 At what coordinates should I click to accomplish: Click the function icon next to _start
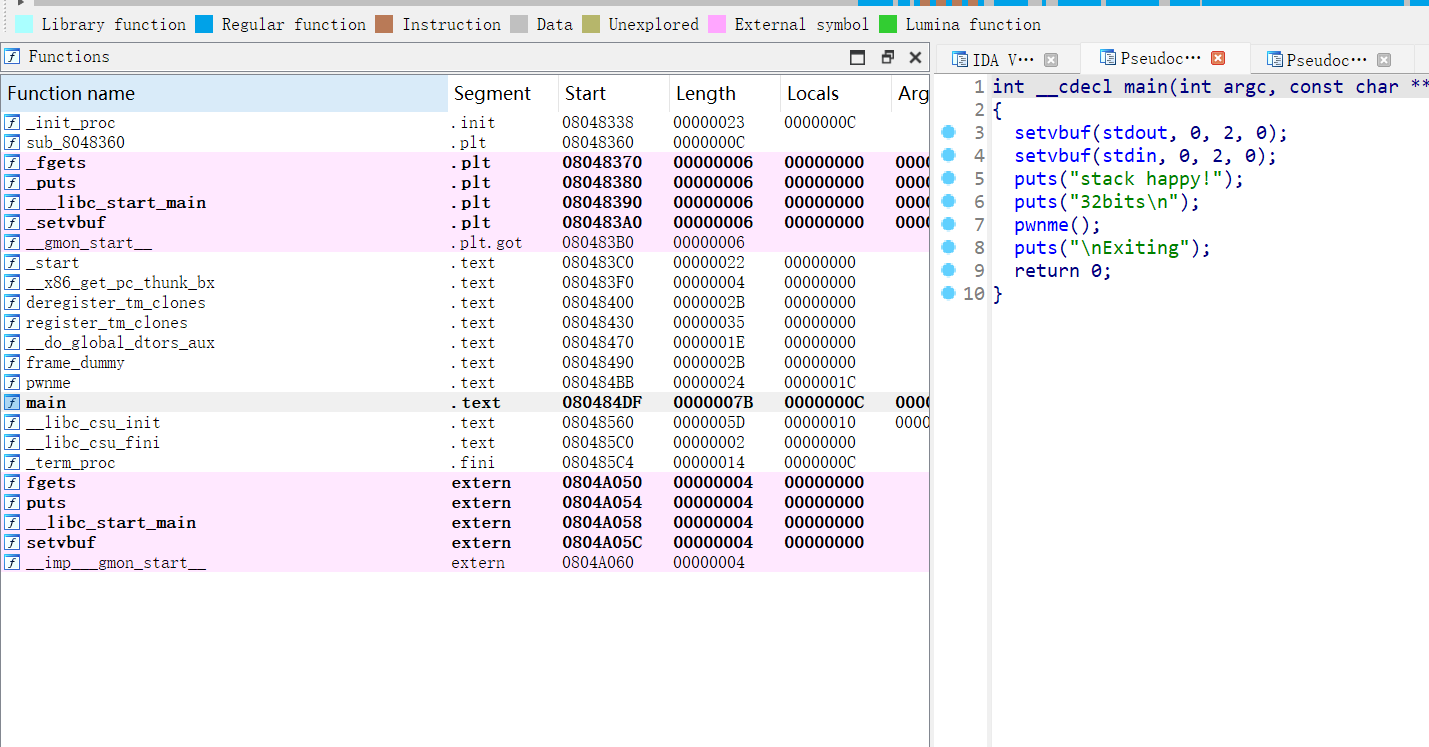click(12, 263)
